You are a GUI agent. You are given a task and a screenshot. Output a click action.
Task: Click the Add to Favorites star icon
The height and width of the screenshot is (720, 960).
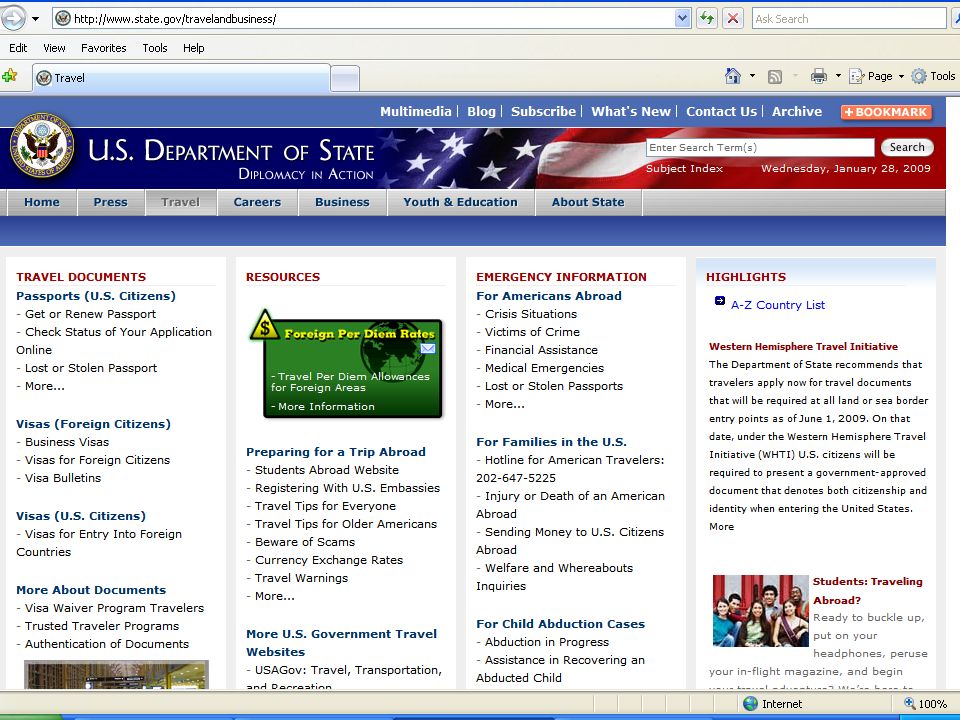10,77
